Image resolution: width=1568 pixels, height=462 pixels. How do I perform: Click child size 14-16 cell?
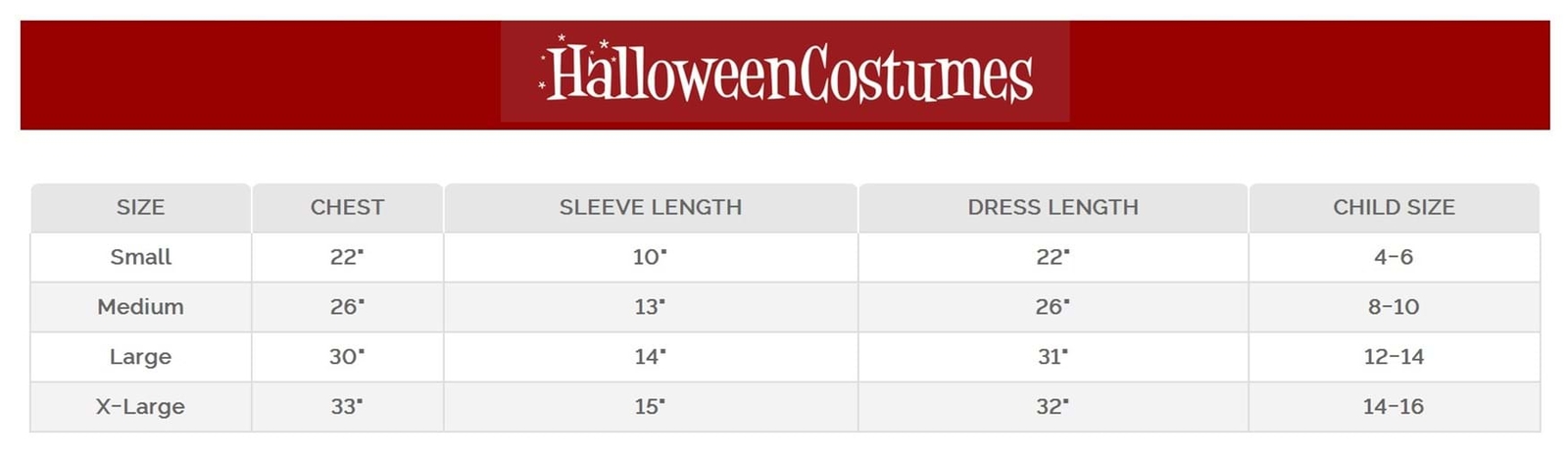tap(1394, 406)
